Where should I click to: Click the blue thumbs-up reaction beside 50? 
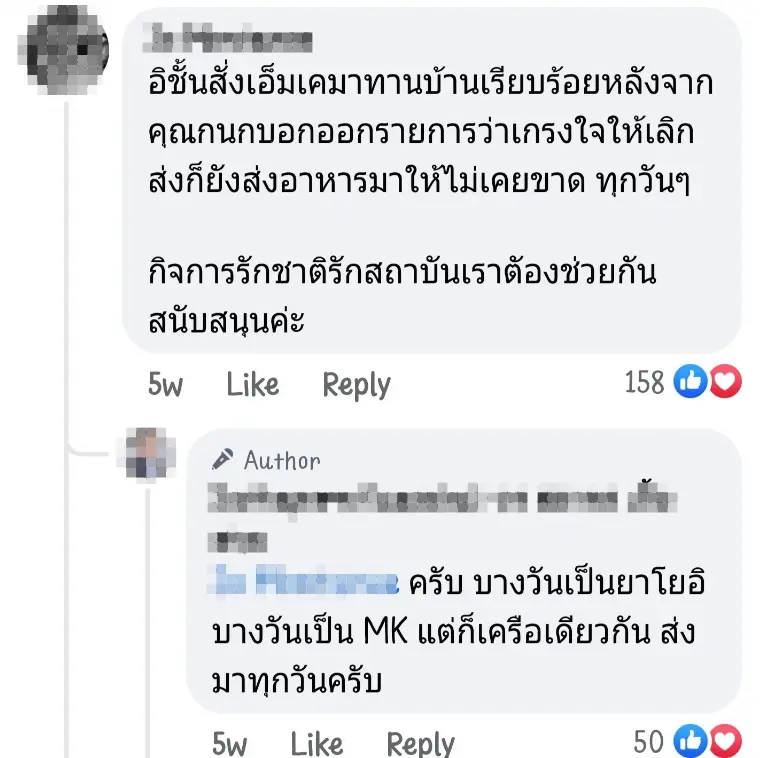[x=690, y=741]
